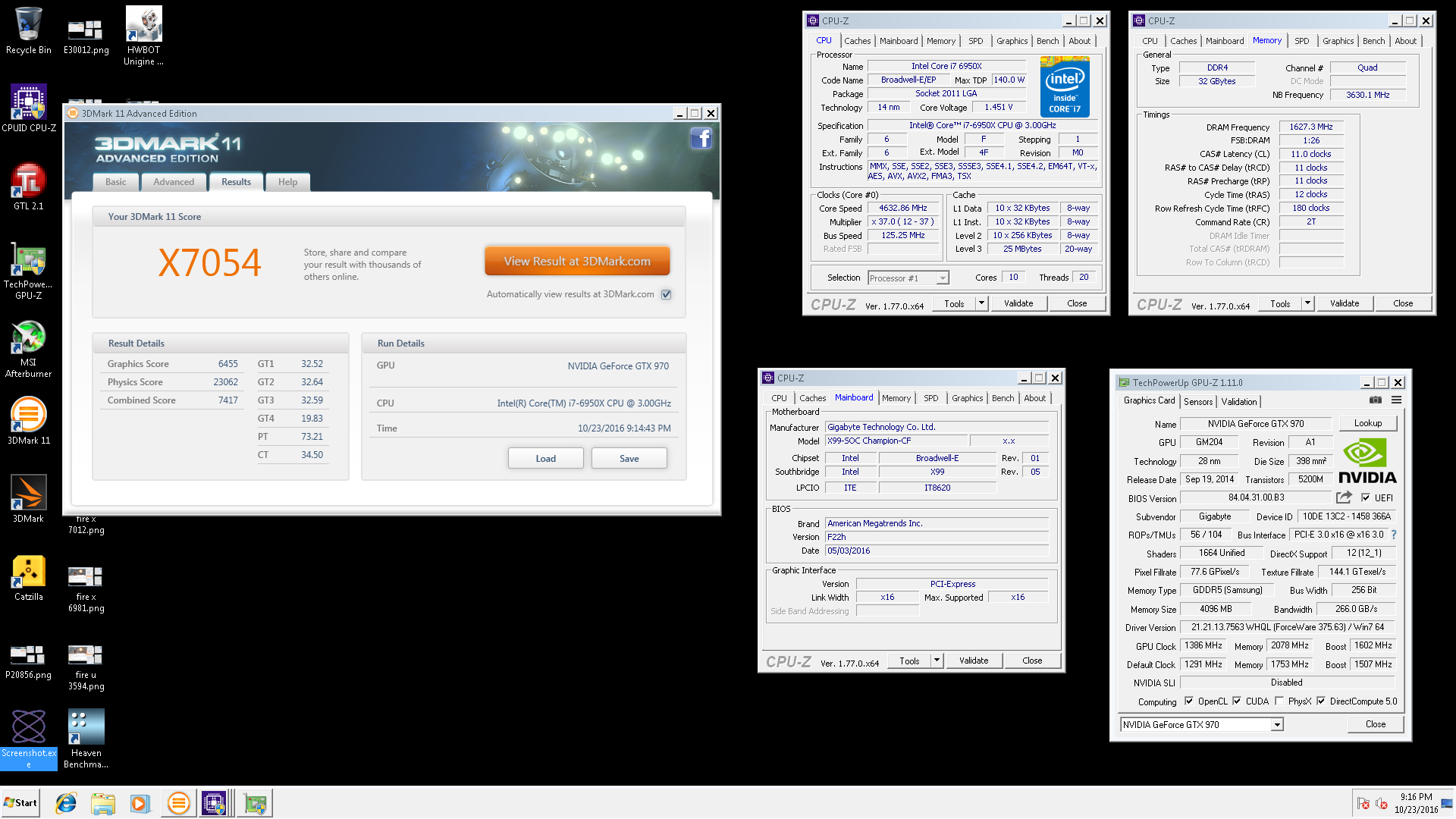Select the fire x 6981.png desktop file

86,589
